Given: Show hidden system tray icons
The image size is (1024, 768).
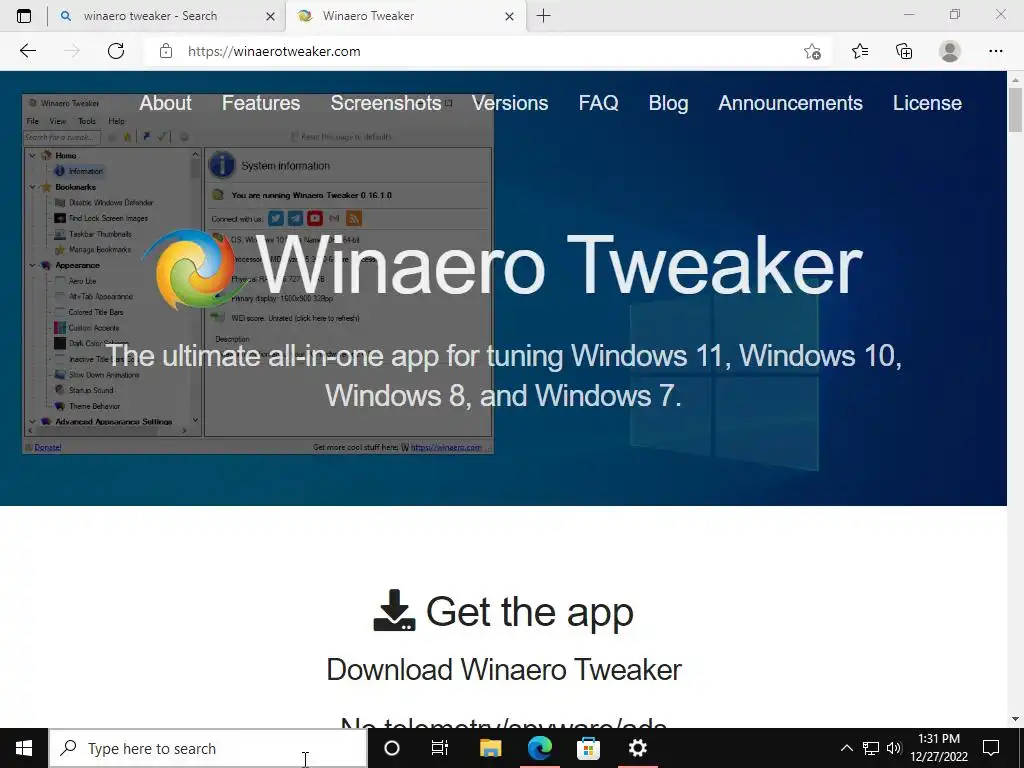Looking at the screenshot, I should point(846,748).
